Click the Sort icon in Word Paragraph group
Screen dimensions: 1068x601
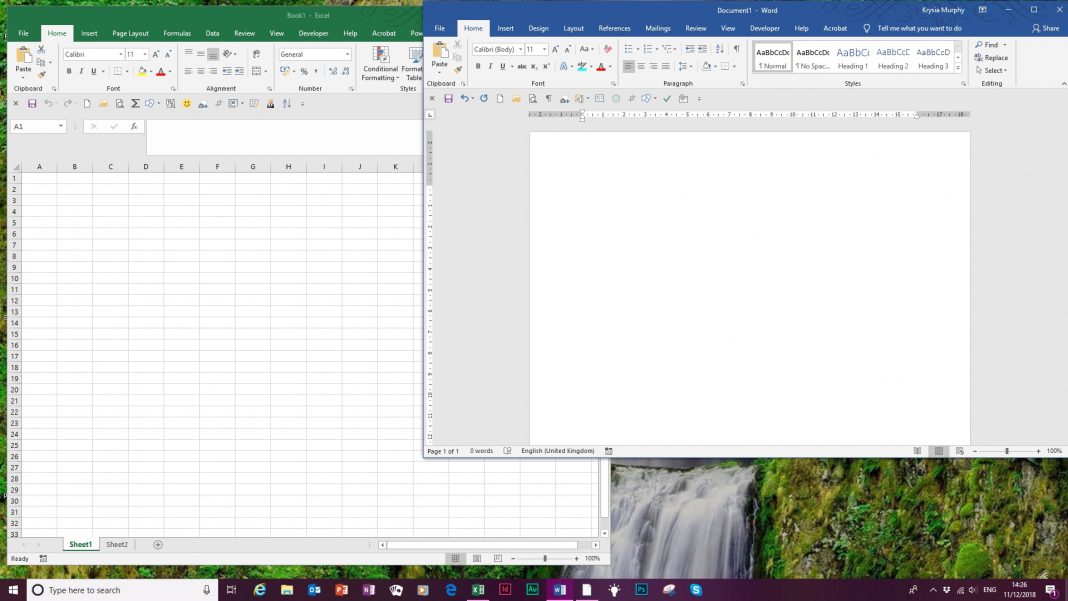coord(720,49)
